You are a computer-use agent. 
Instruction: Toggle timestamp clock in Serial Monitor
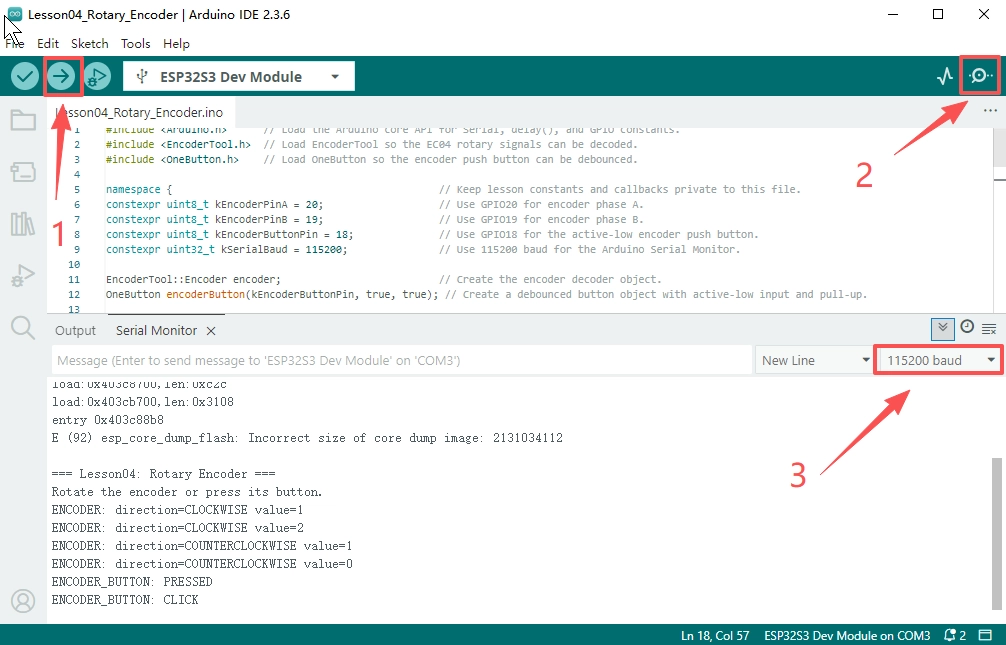[x=967, y=327]
